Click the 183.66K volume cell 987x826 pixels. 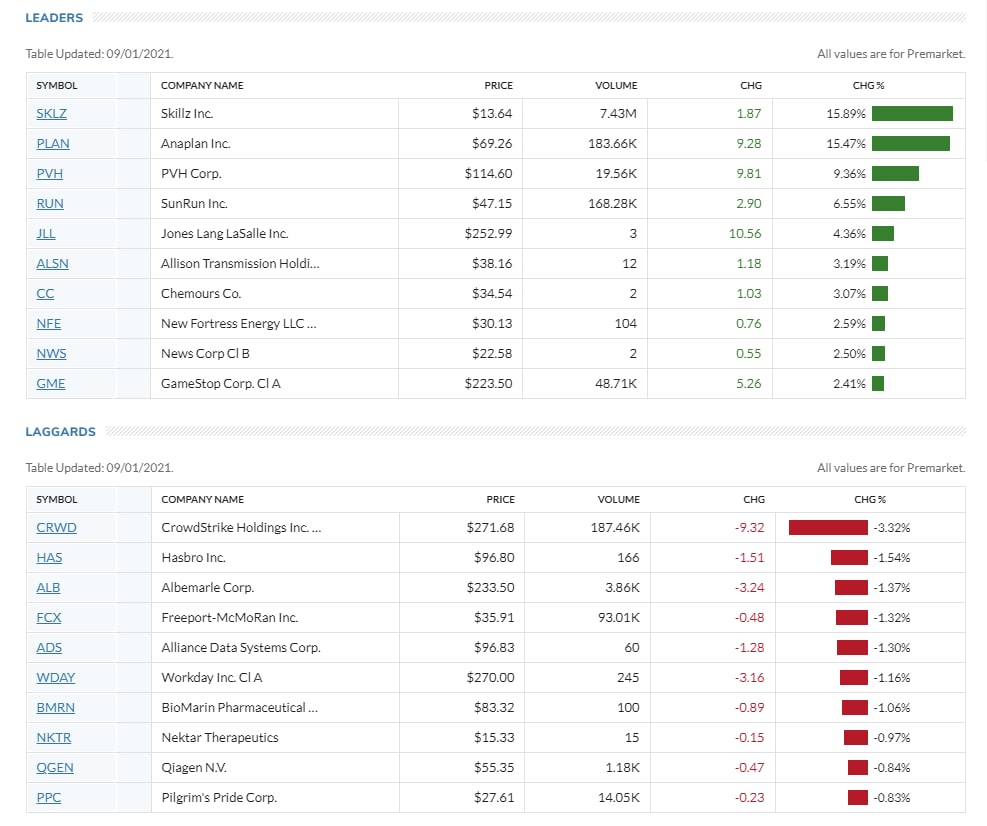[x=612, y=144]
